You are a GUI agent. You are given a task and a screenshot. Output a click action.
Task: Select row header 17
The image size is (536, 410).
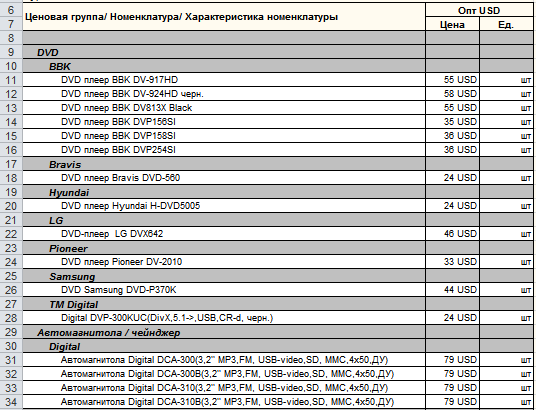pos(11,164)
